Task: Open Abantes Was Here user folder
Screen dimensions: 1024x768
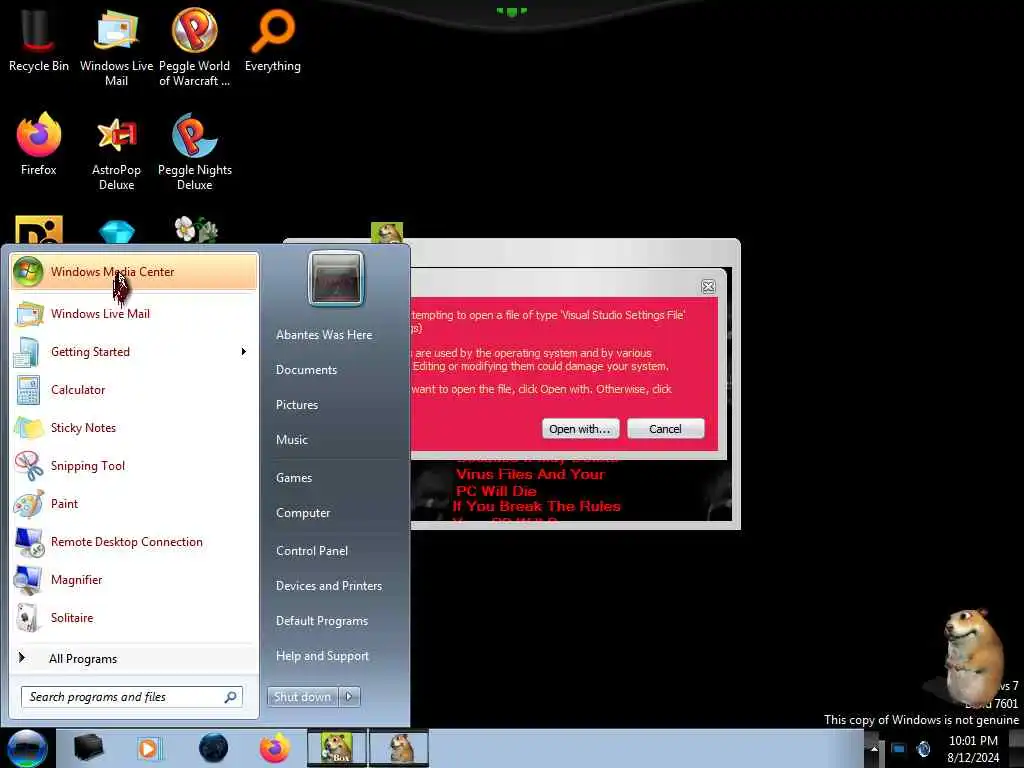Action: (x=324, y=335)
